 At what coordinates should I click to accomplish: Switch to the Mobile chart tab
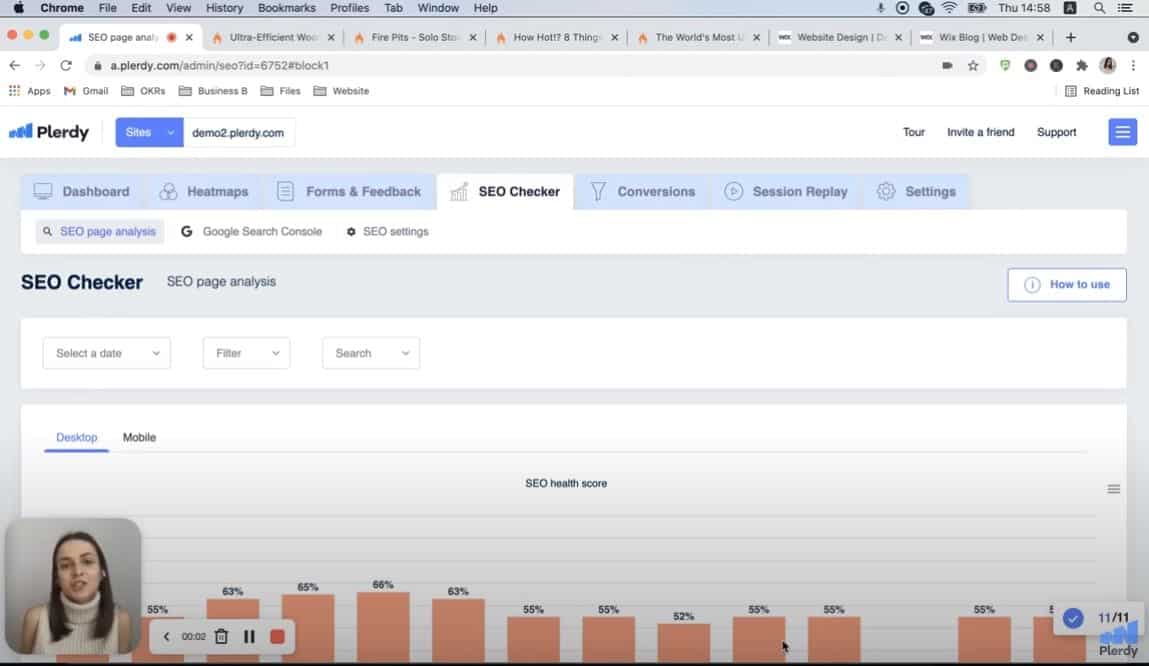tap(139, 437)
